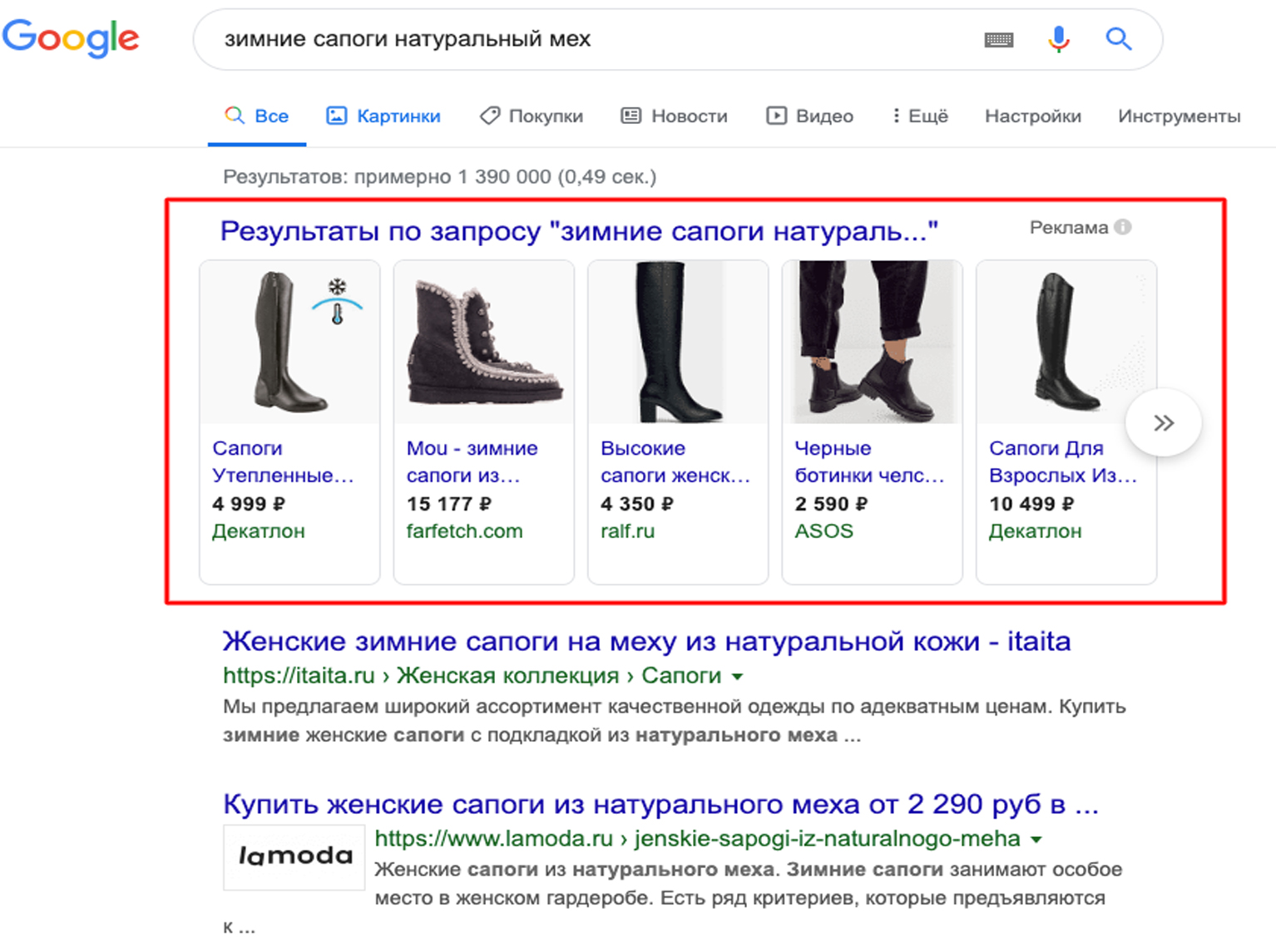Click the Google logo
This screenshot has width=1276, height=952.
point(71,37)
